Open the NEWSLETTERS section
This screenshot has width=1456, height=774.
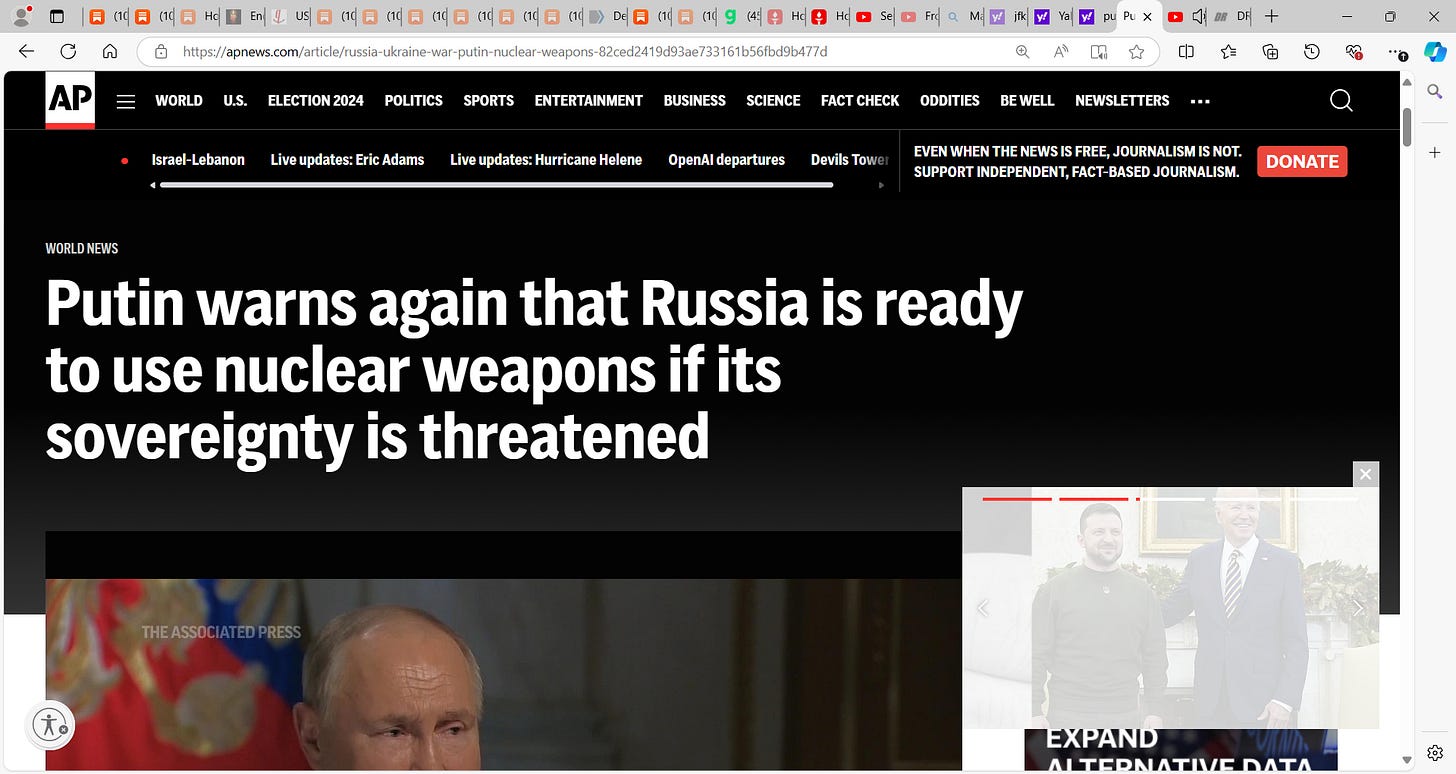(1122, 101)
